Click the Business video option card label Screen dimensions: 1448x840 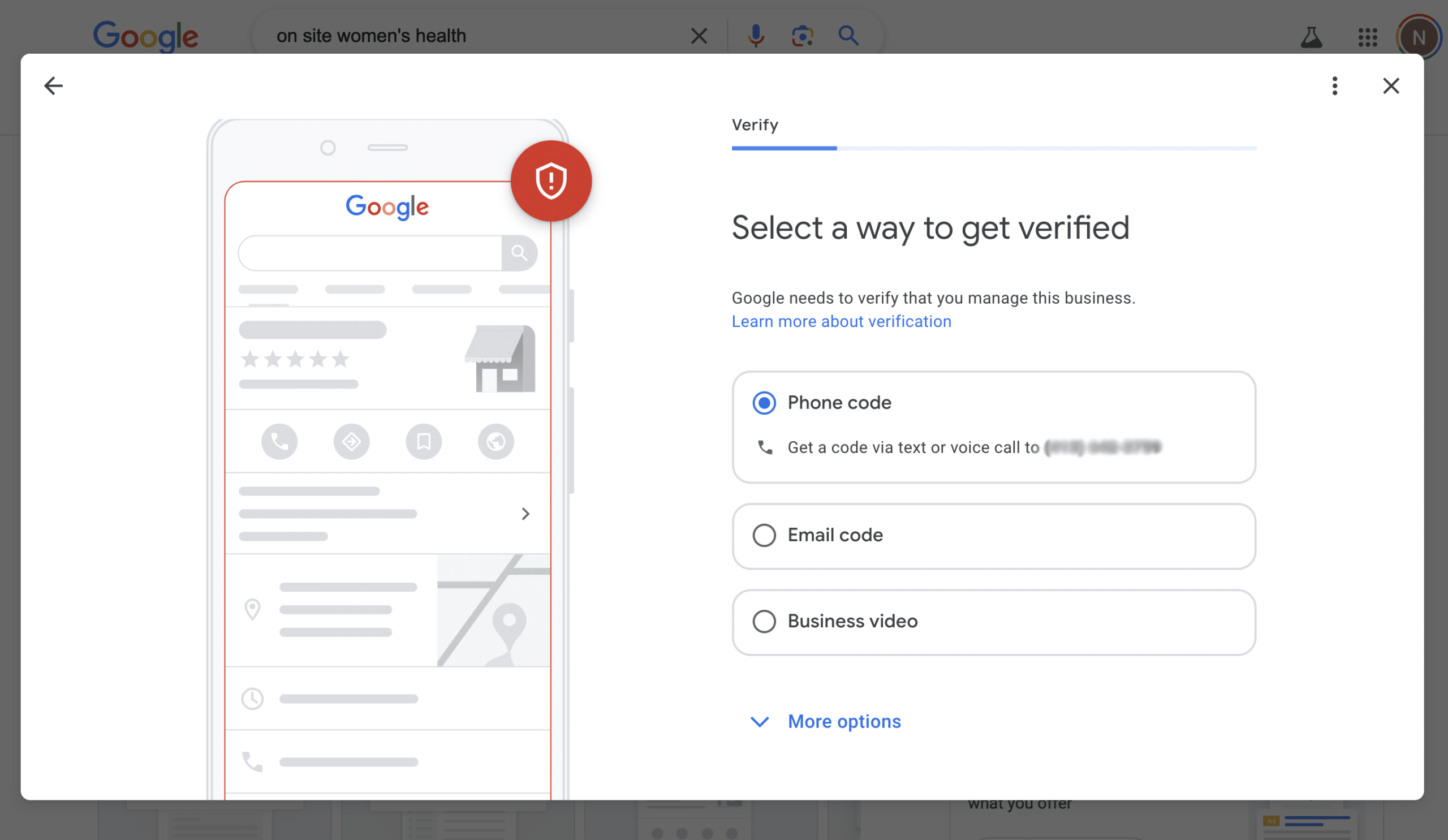point(852,622)
